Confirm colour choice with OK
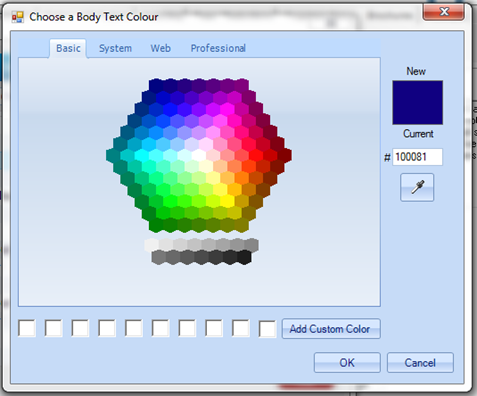Viewport: 477px width, 396px height. point(347,362)
